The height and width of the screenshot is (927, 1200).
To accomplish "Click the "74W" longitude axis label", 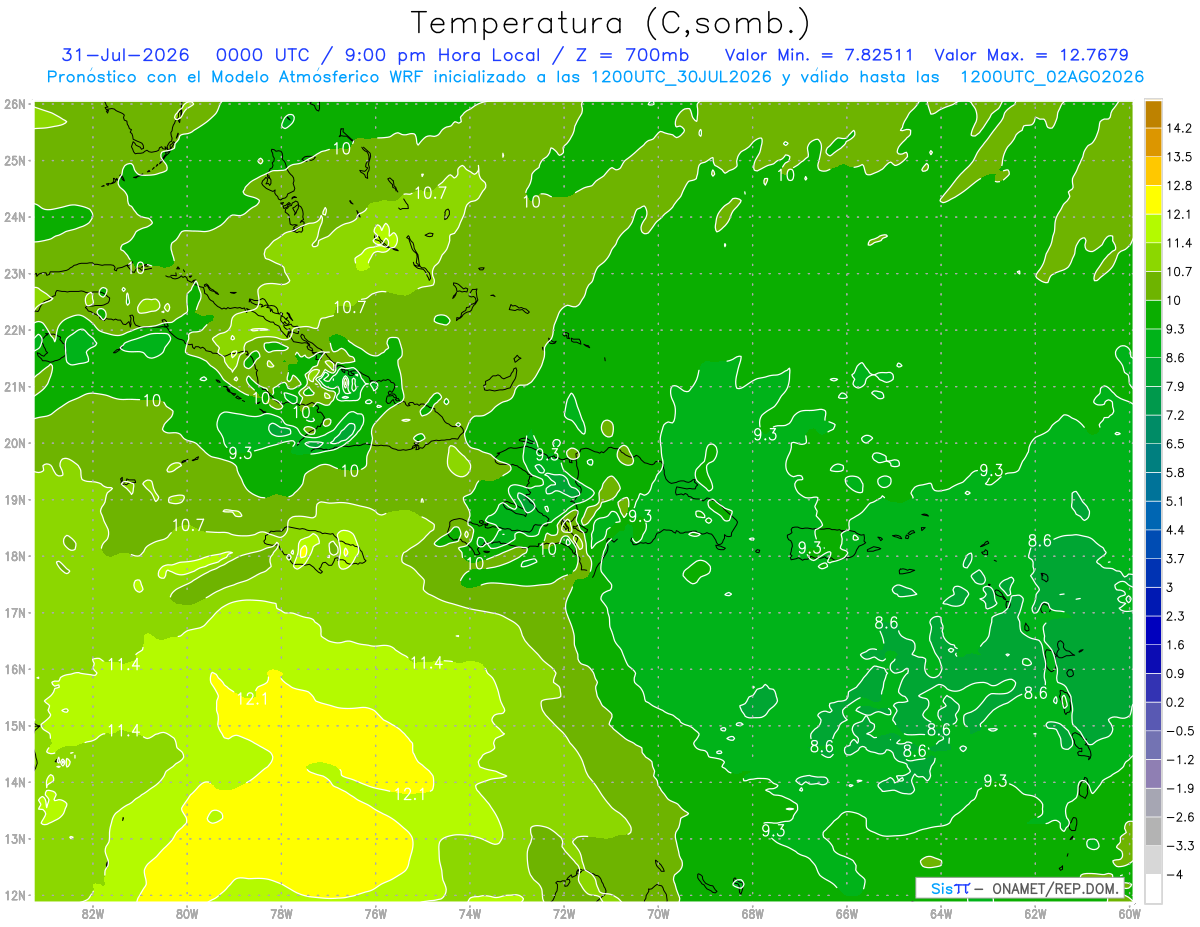I will point(470,913).
